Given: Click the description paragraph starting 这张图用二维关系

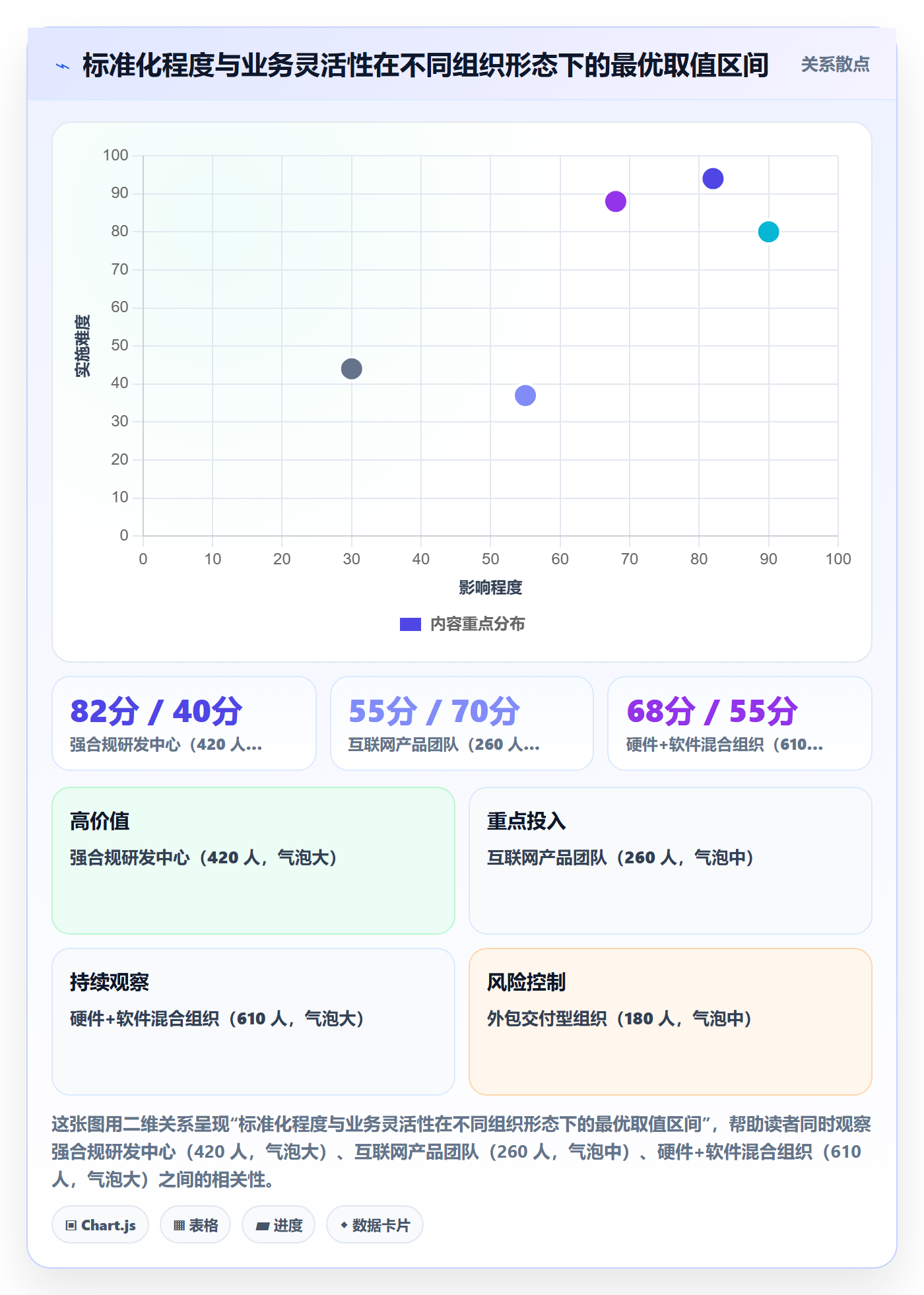Looking at the screenshot, I should 461,1152.
